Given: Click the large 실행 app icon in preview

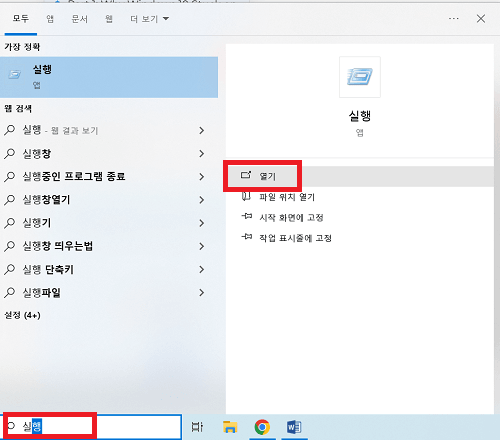Looking at the screenshot, I should coord(360,77).
